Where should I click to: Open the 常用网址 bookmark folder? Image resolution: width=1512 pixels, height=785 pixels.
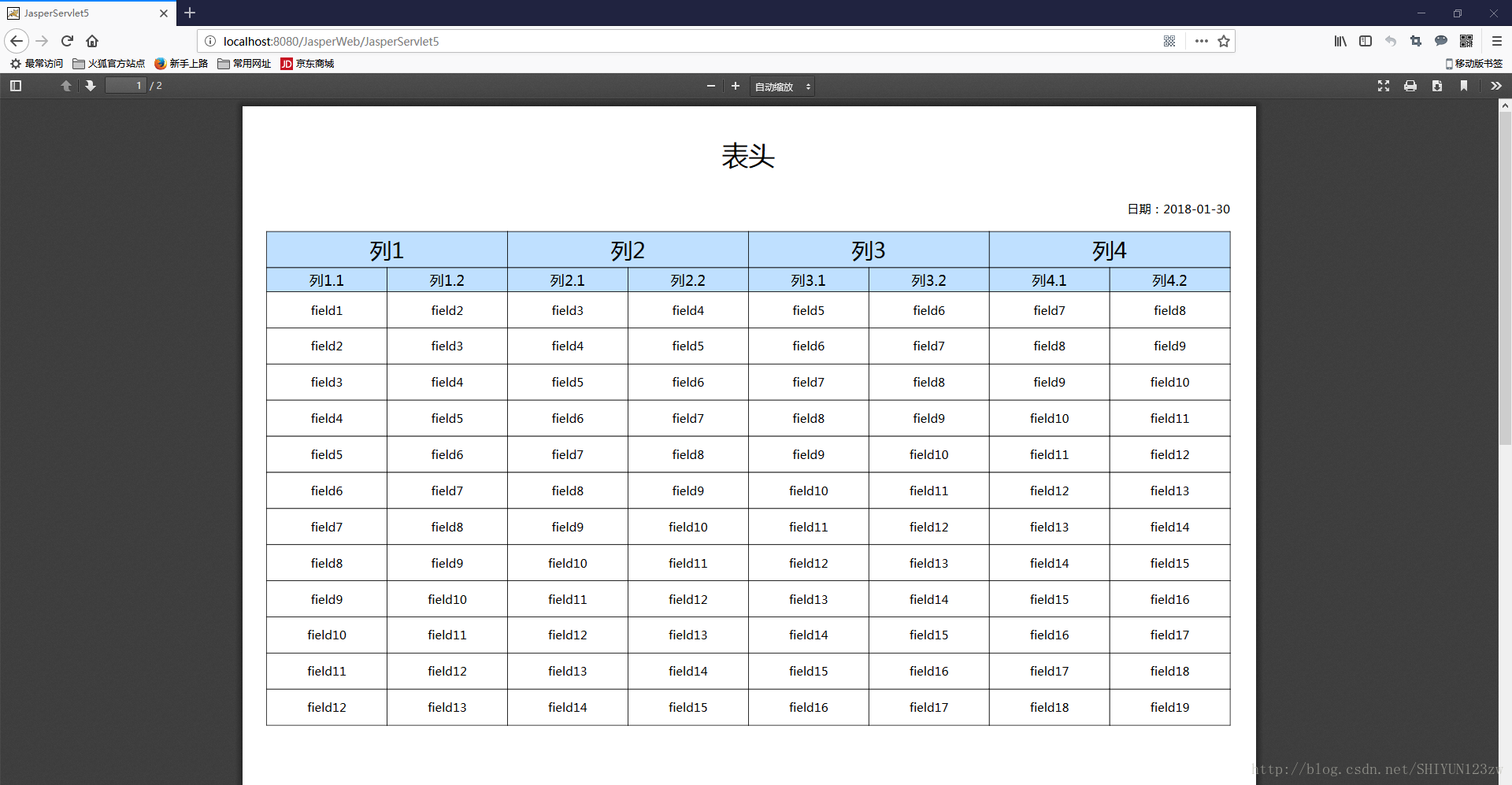pyautogui.click(x=244, y=64)
